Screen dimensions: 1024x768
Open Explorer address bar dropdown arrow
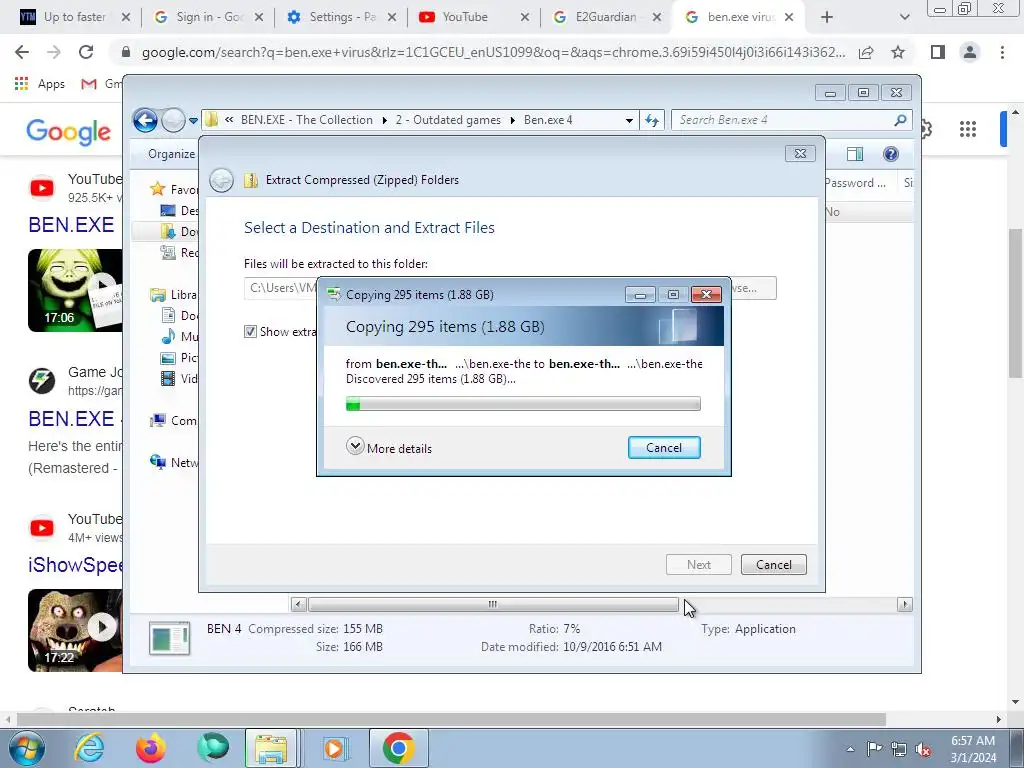tap(629, 120)
